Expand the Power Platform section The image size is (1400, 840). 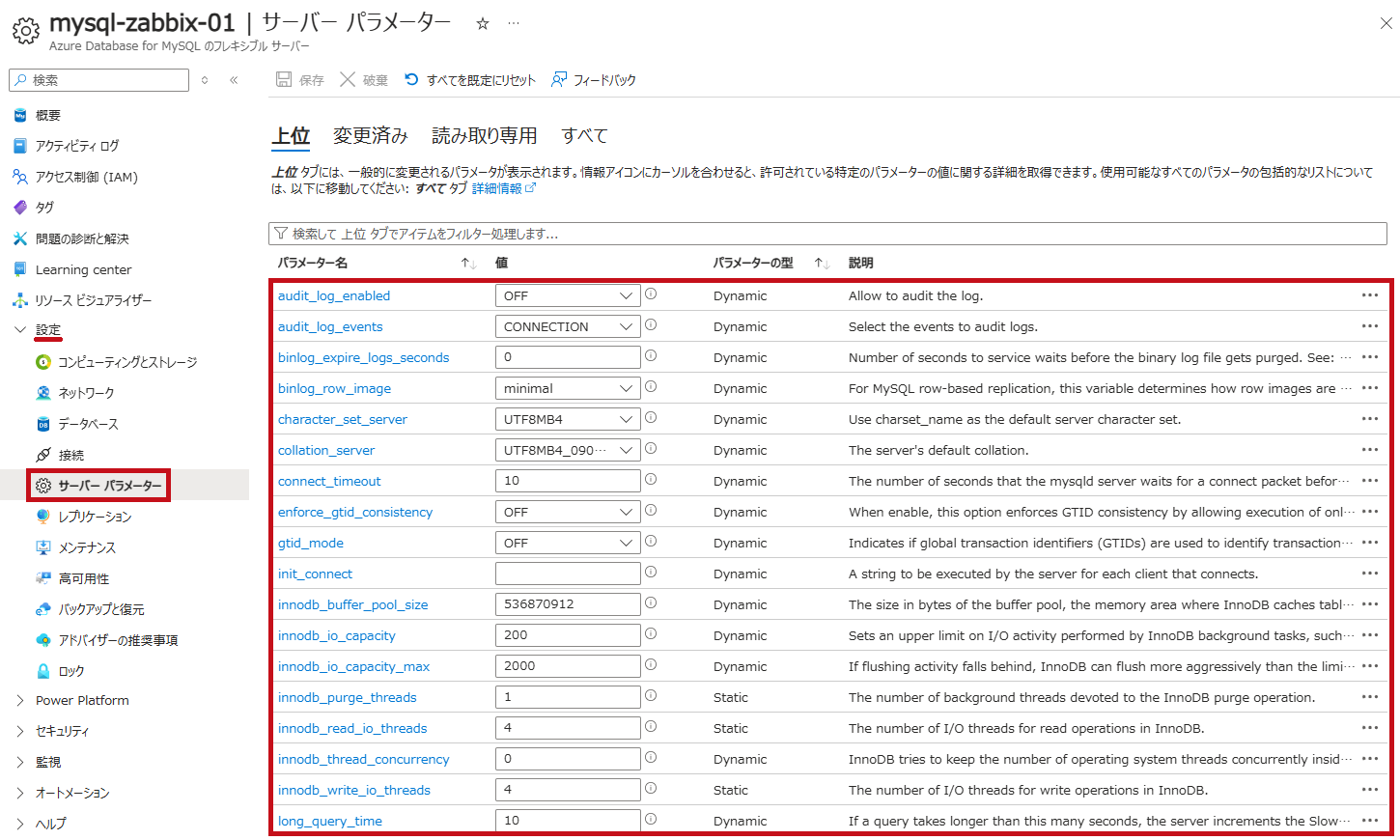(x=20, y=700)
